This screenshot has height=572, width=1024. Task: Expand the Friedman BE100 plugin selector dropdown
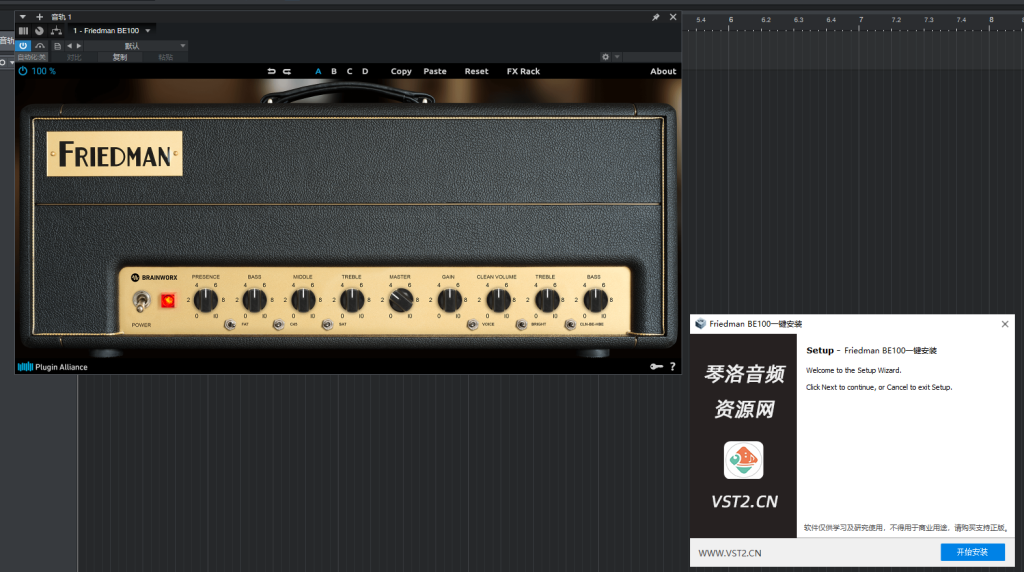[148, 31]
